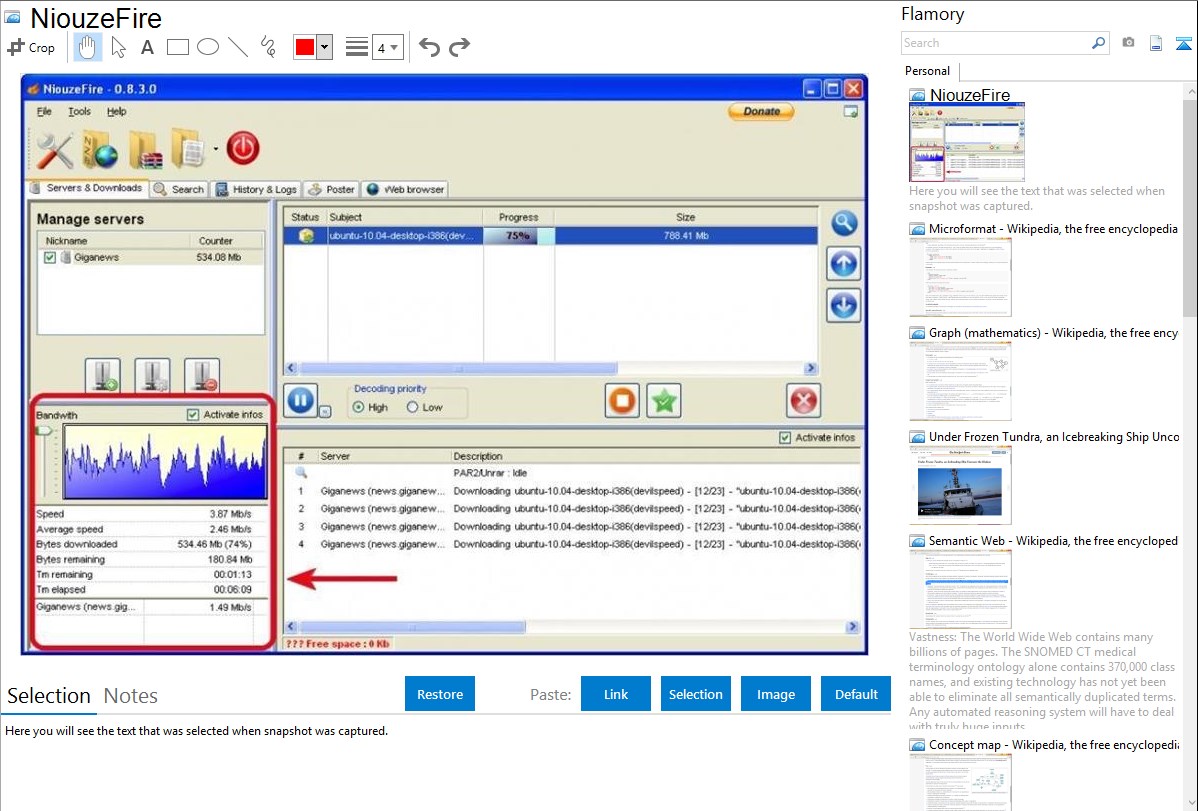Click the Link paste button

click(616, 694)
